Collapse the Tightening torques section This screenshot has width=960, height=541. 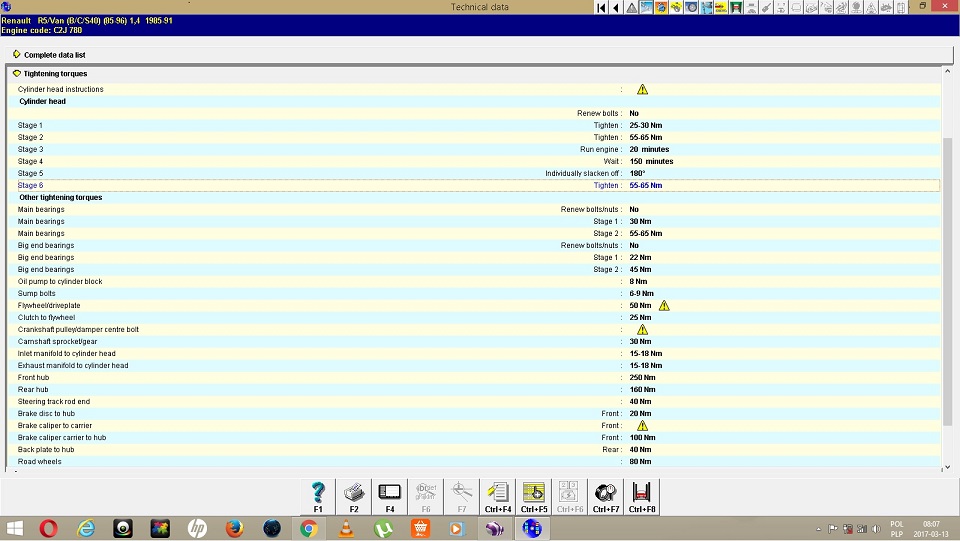[17, 74]
